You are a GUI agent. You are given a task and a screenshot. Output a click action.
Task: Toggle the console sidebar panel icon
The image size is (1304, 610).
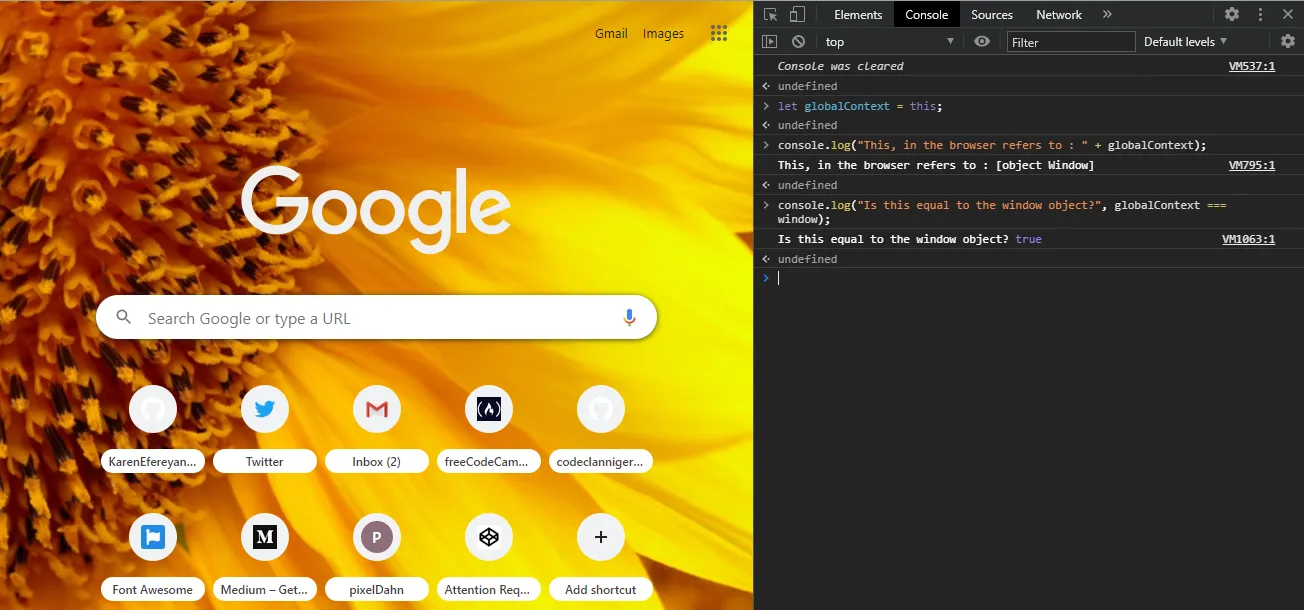coord(769,41)
